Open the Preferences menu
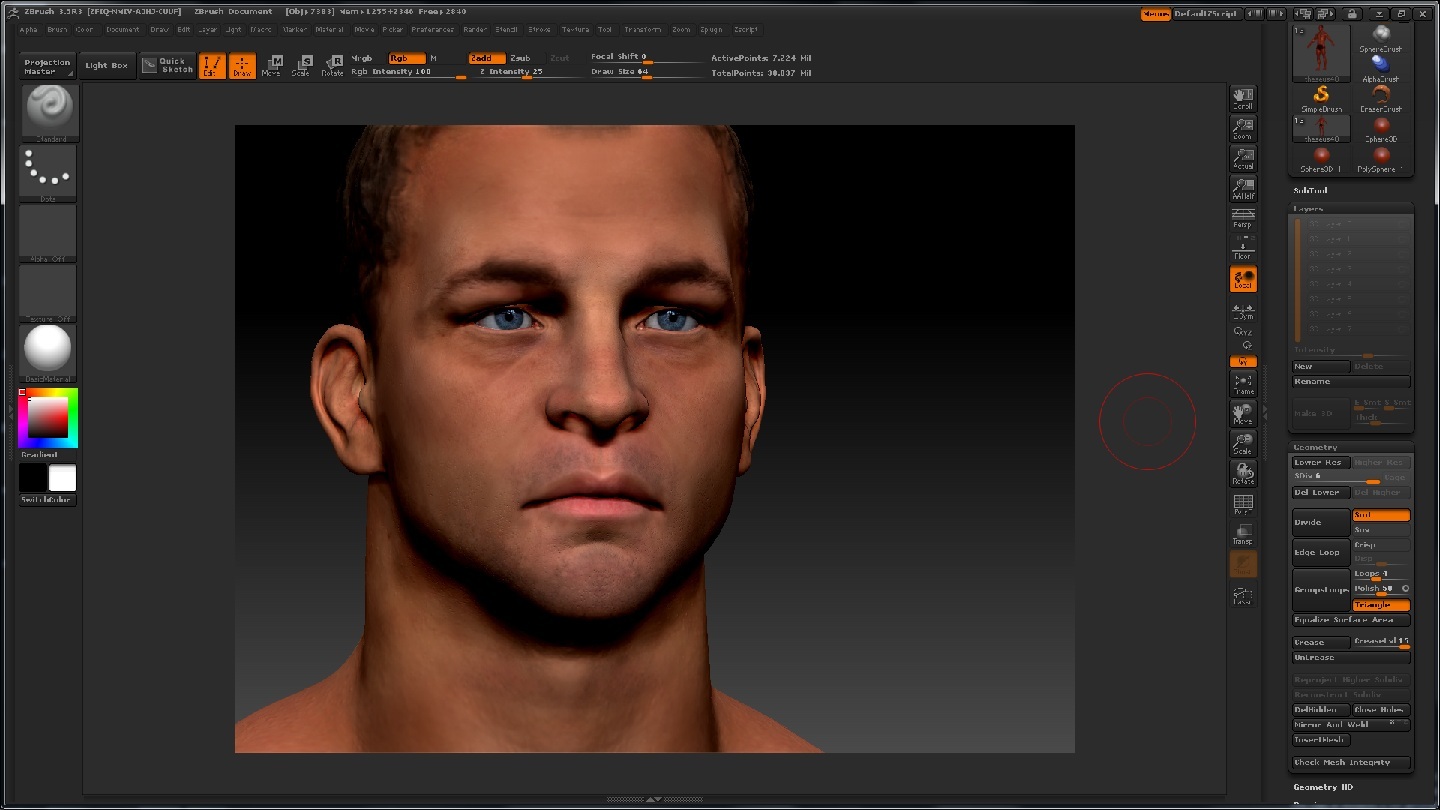The width and height of the screenshot is (1440, 810). pos(432,30)
